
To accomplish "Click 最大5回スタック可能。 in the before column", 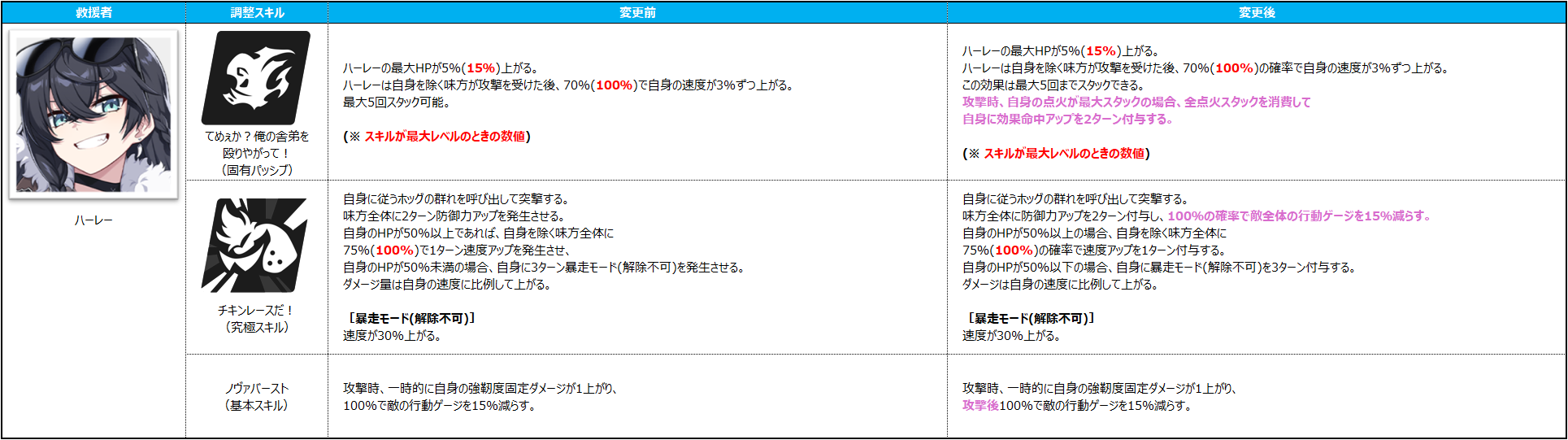I will [397, 102].
